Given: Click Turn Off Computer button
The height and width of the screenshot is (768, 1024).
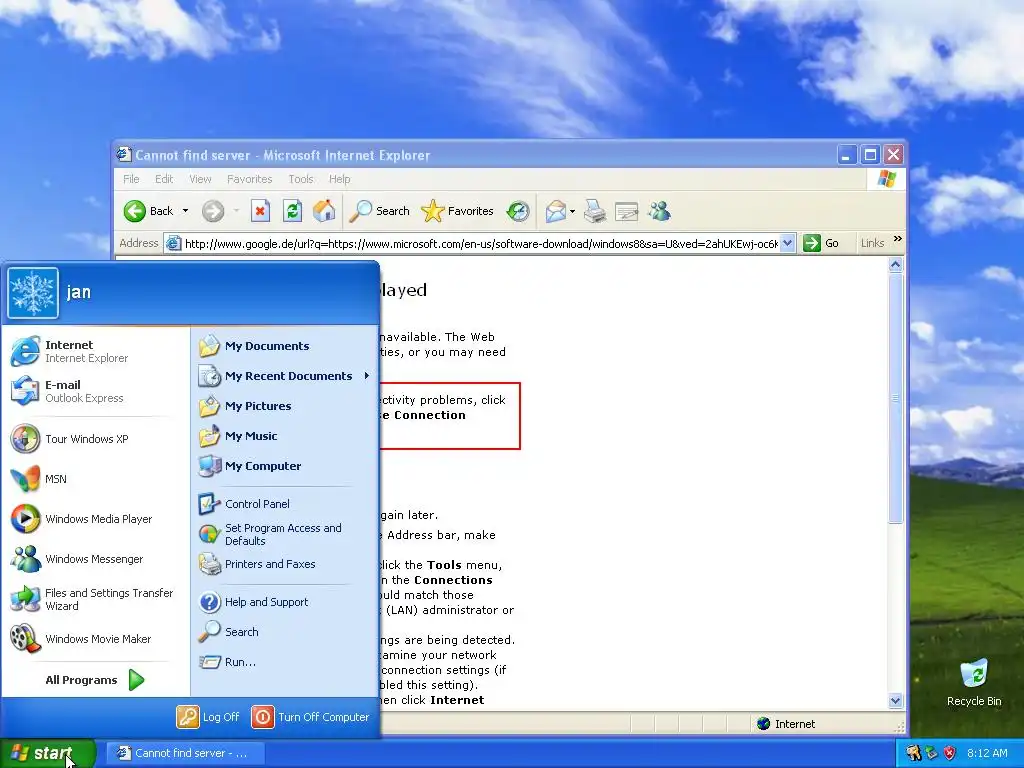Looking at the screenshot, I should click(x=310, y=717).
